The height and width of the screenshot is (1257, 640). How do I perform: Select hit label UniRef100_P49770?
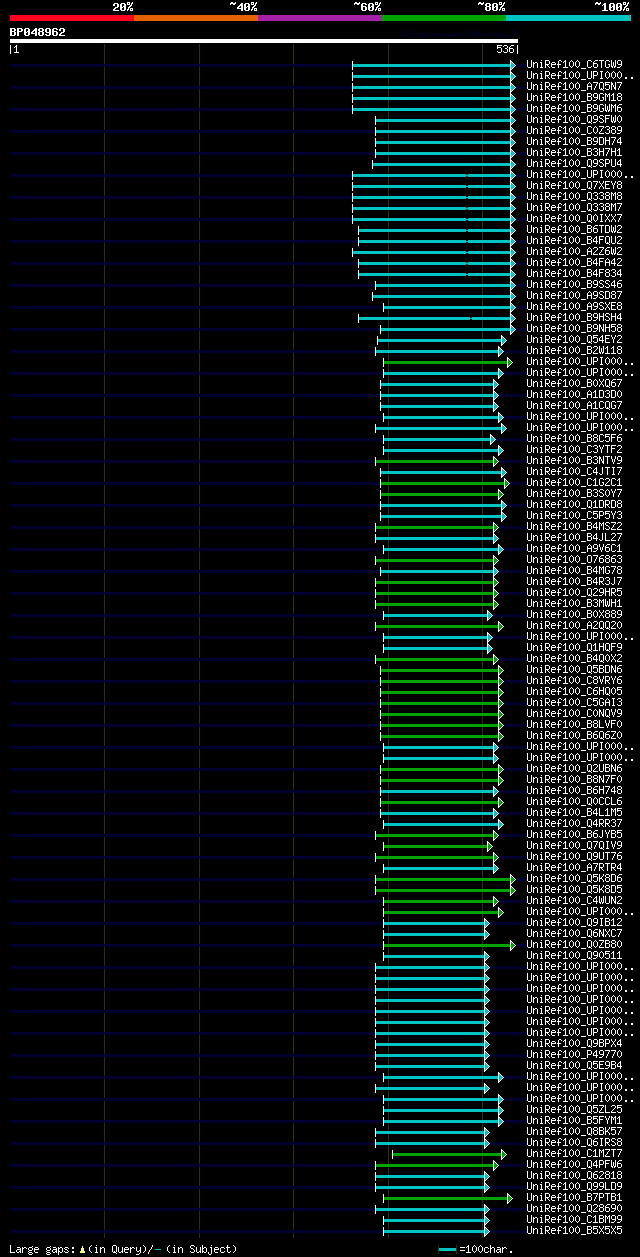[x=575, y=1055]
